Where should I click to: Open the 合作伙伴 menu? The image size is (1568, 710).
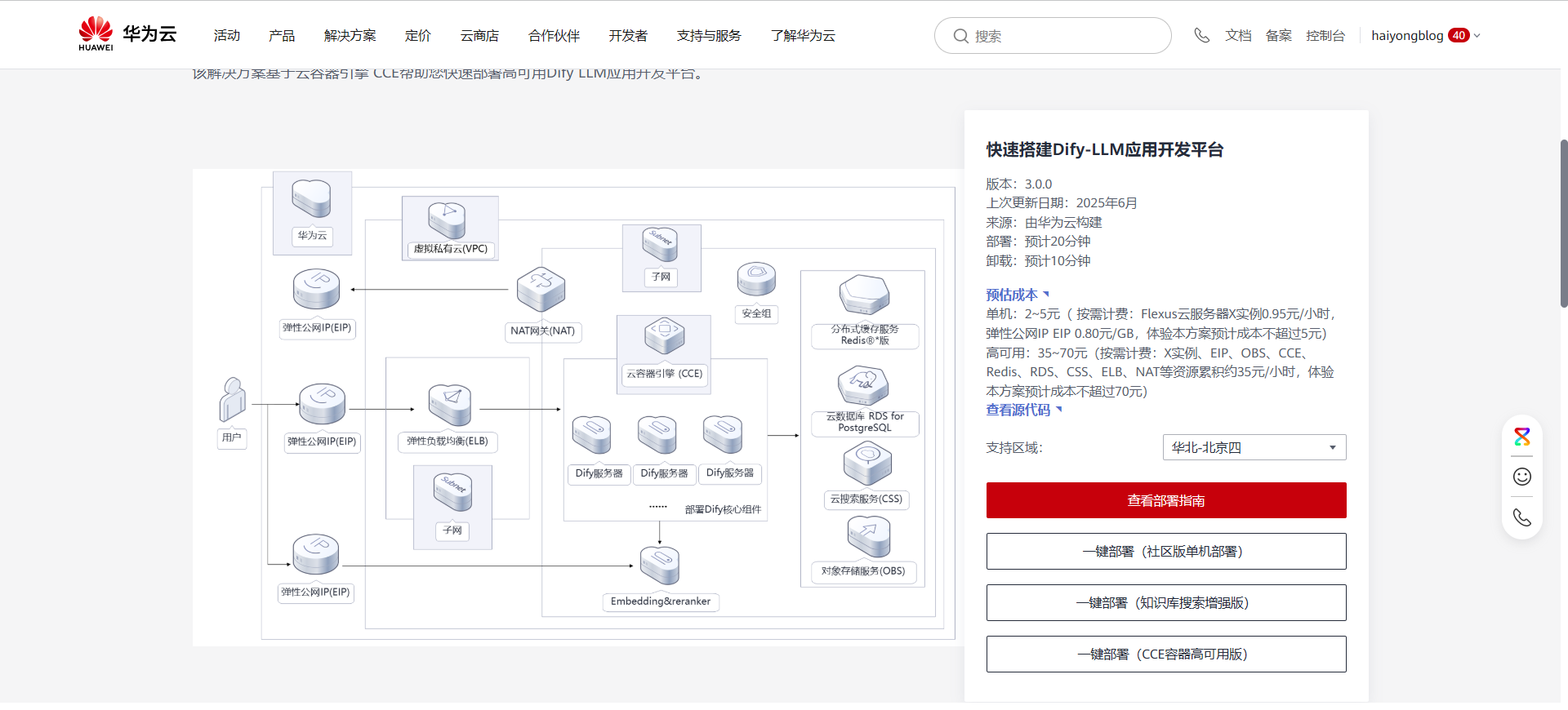(x=554, y=35)
